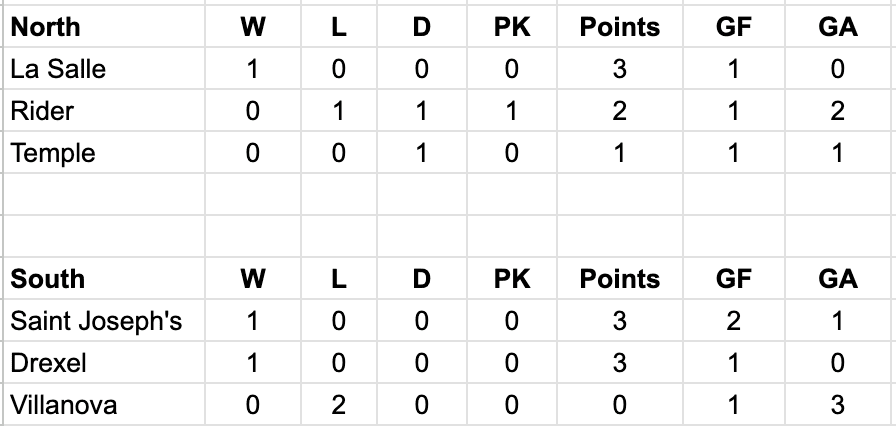Viewport: 896px width, 426px height.
Task: Select the Temple team cell
Action: pyautogui.click(x=103, y=152)
